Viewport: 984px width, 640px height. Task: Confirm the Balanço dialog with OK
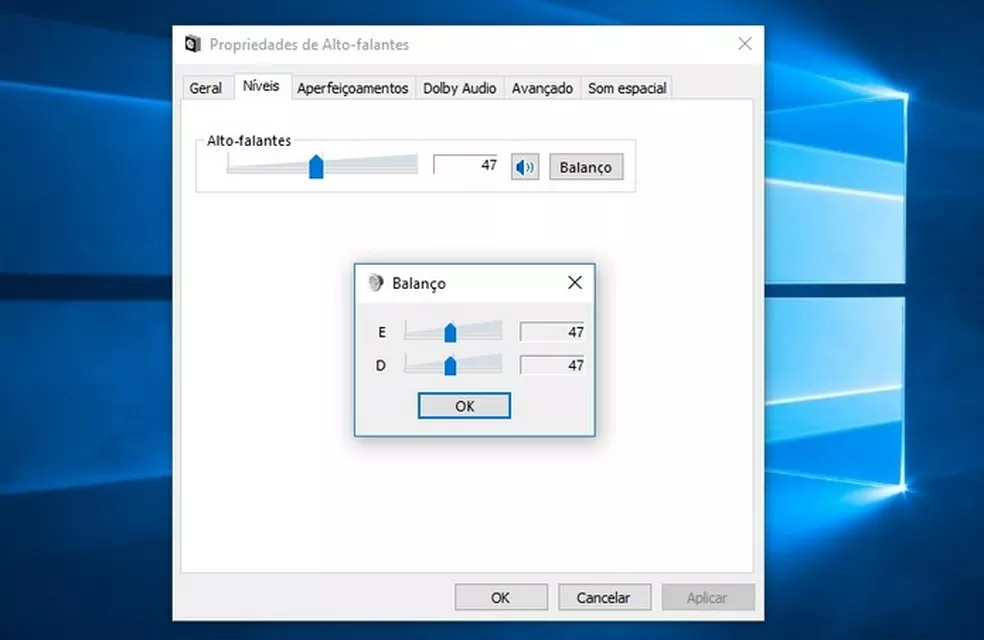point(464,406)
